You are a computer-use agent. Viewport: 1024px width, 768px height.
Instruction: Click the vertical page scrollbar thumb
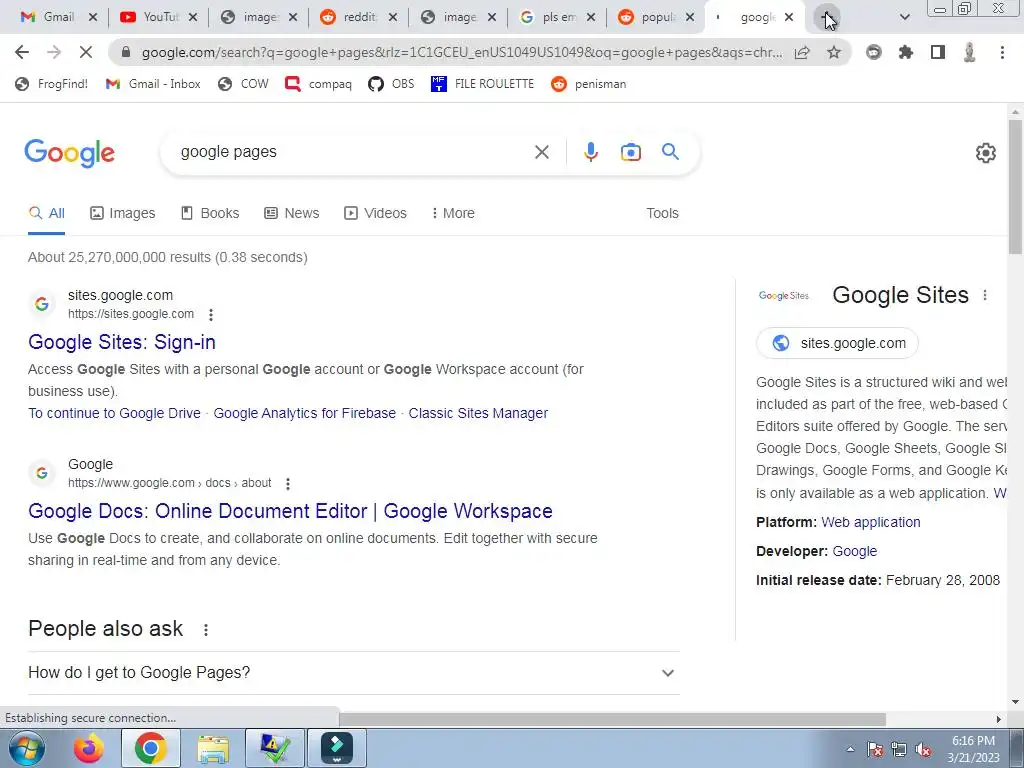tap(1015, 186)
